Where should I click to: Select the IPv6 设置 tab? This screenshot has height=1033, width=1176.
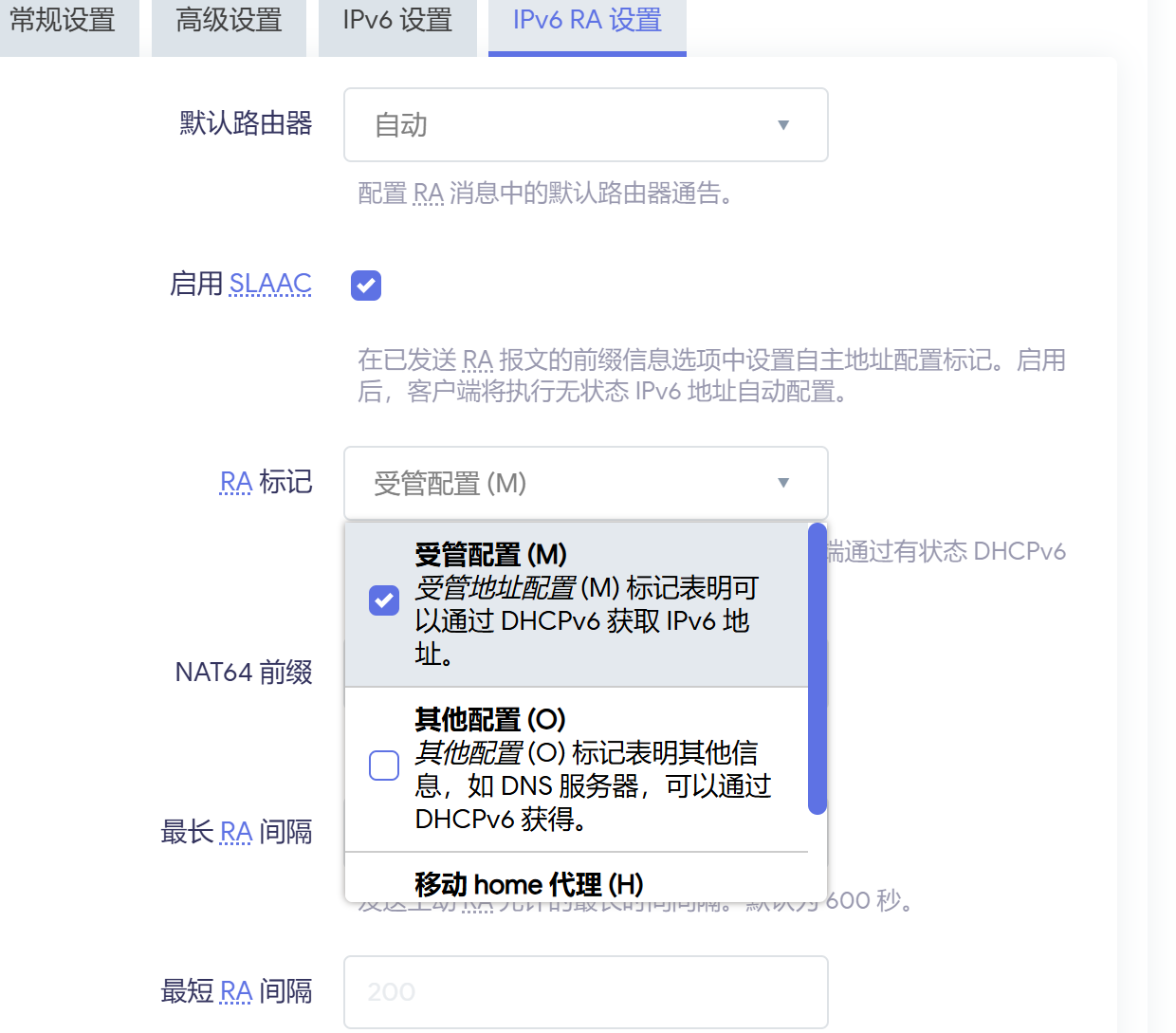click(397, 21)
